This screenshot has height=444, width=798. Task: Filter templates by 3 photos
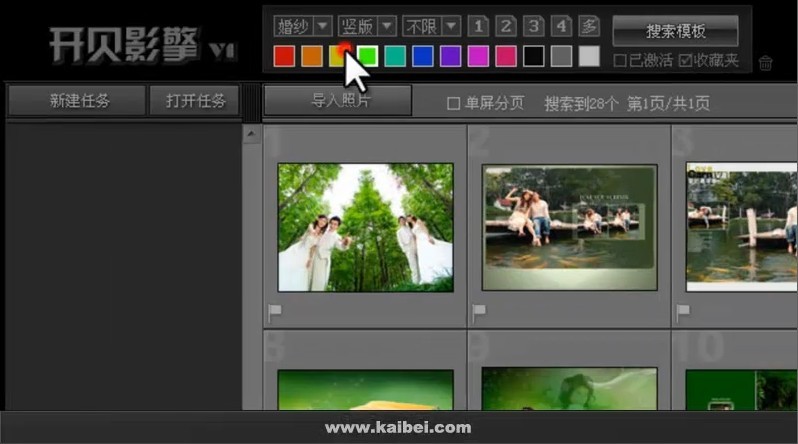(533, 26)
